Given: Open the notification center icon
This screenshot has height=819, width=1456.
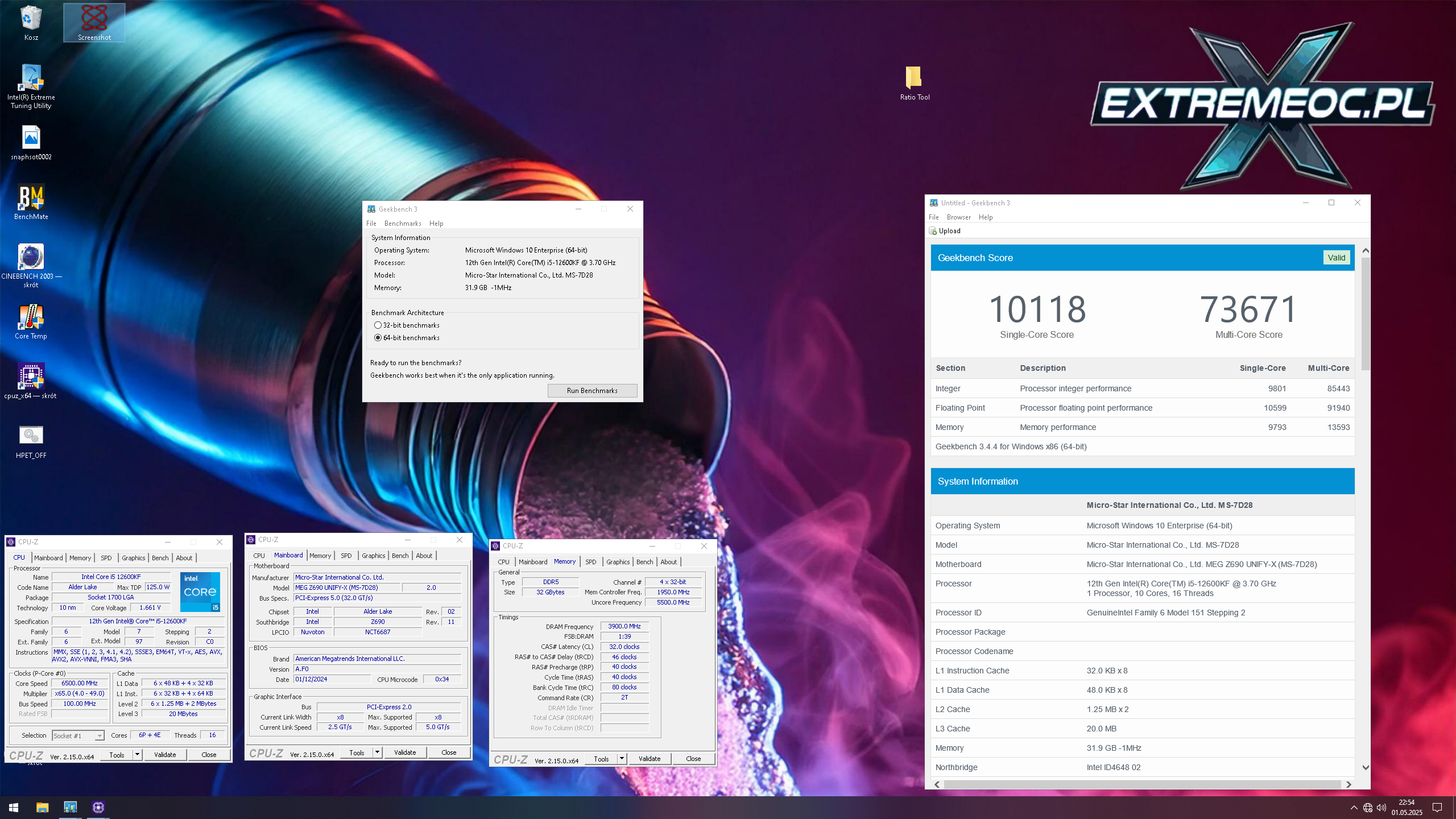Looking at the screenshot, I should [1437, 808].
